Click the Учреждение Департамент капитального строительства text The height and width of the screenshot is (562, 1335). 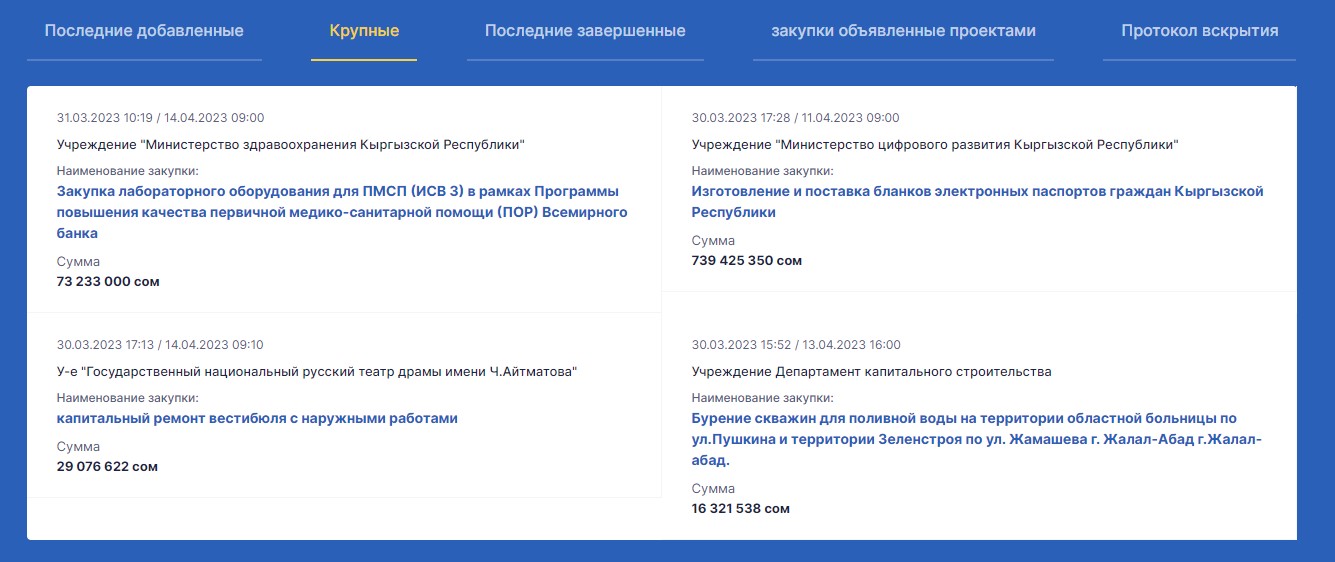pos(872,372)
